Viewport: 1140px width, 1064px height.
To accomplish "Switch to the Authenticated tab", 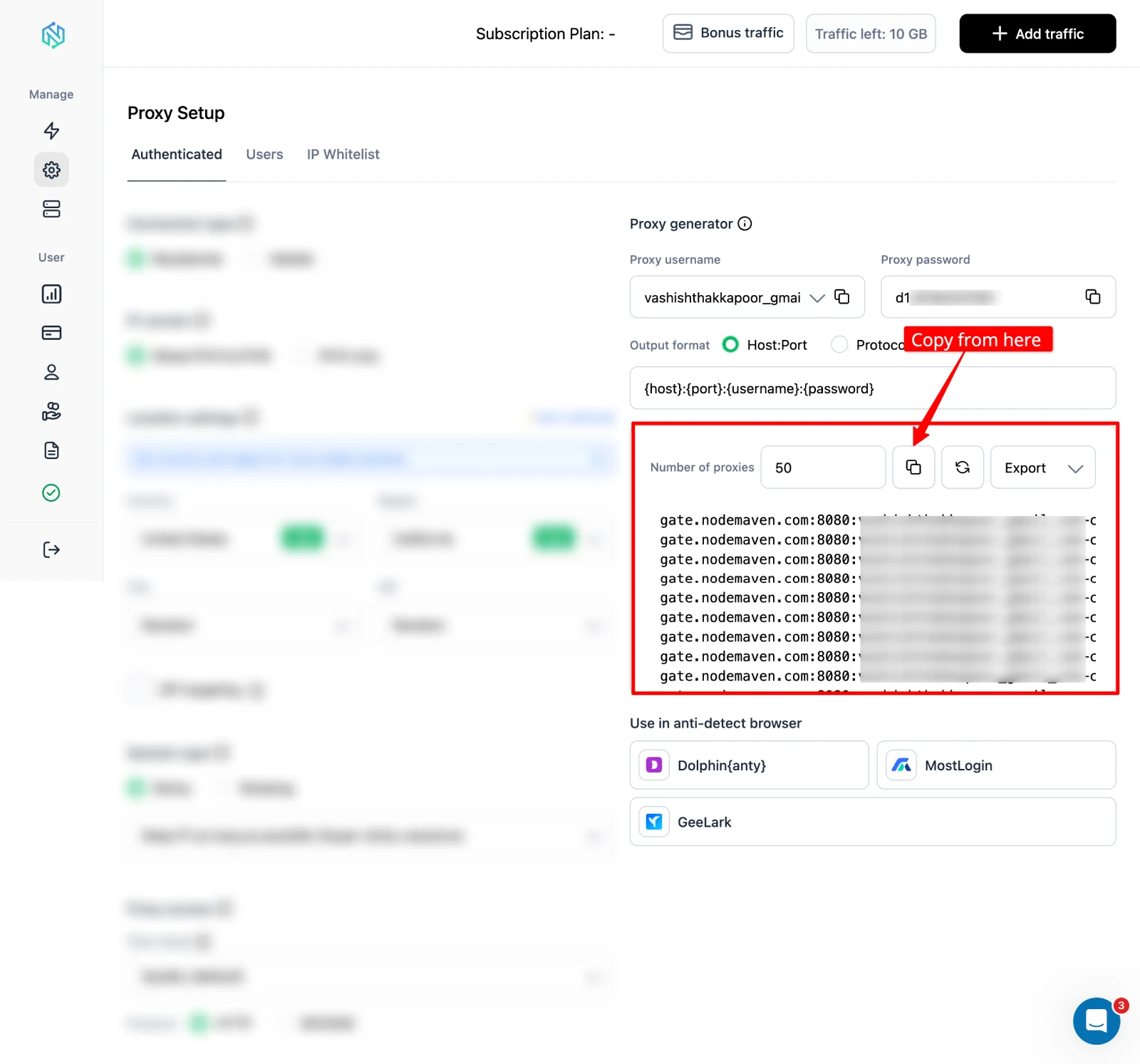I will [177, 155].
